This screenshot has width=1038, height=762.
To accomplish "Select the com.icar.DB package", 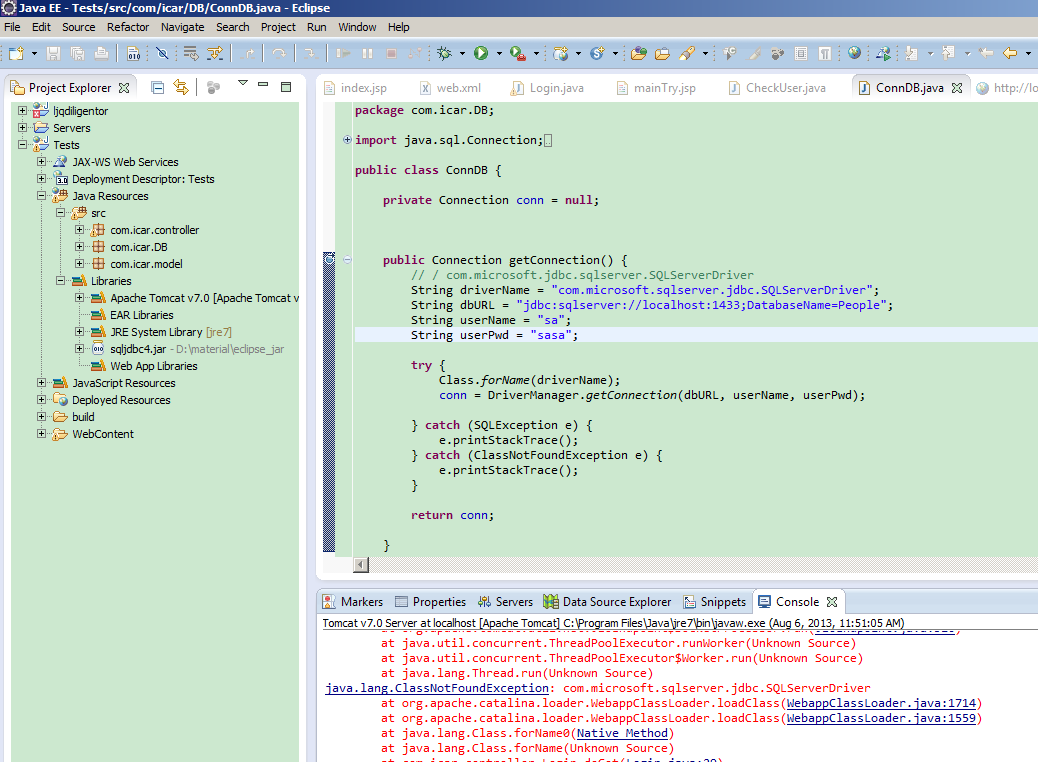I will (139, 247).
